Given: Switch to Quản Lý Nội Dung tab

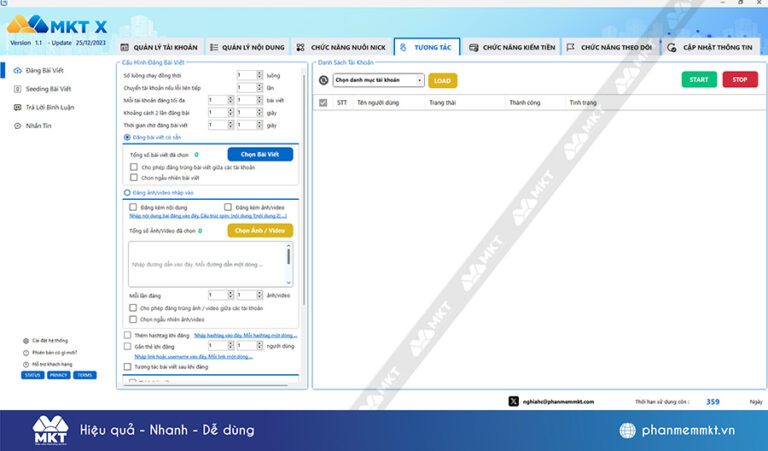Looking at the screenshot, I should [x=247, y=47].
